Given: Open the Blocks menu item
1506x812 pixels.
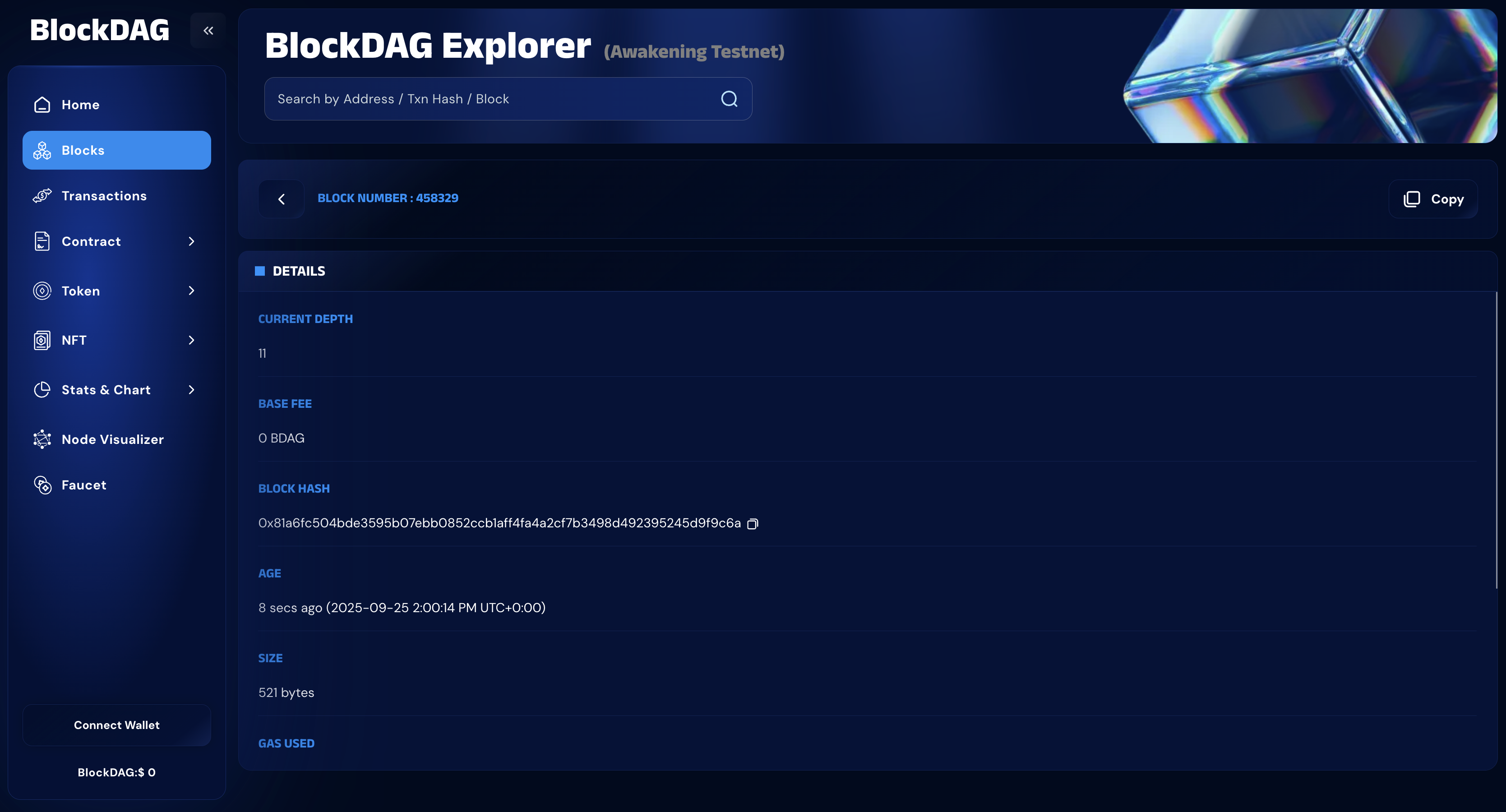Looking at the screenshot, I should [116, 150].
